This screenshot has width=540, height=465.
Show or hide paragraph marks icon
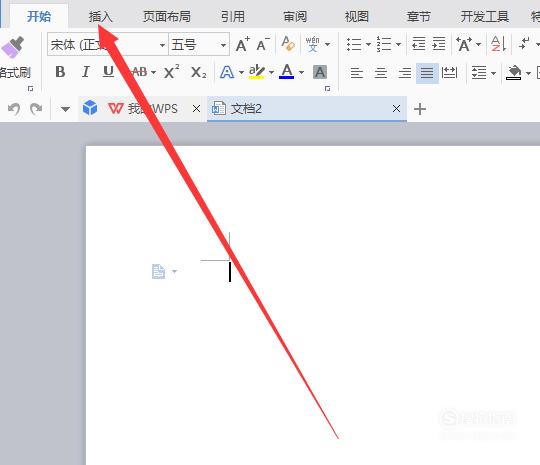coord(525,44)
